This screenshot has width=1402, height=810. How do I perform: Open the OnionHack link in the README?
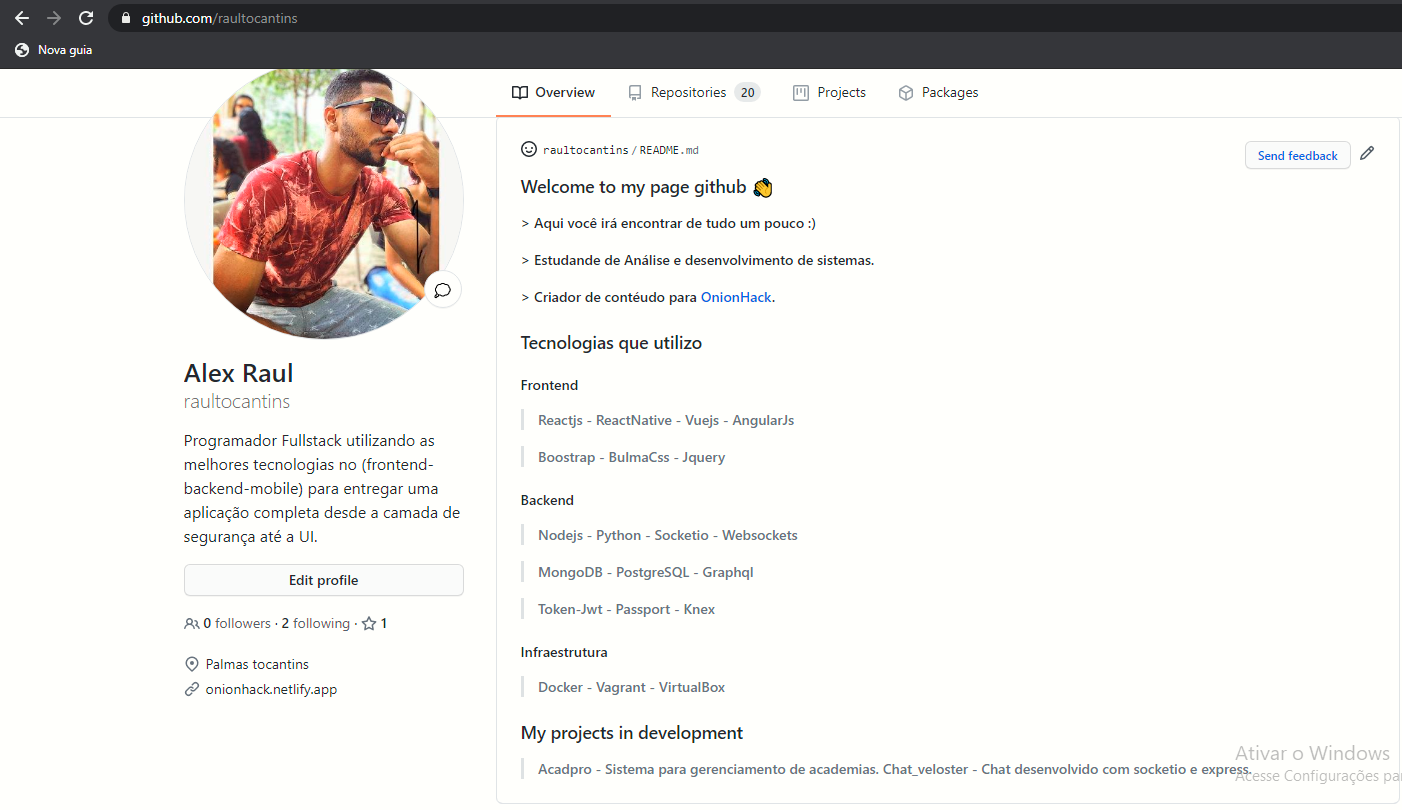click(736, 297)
